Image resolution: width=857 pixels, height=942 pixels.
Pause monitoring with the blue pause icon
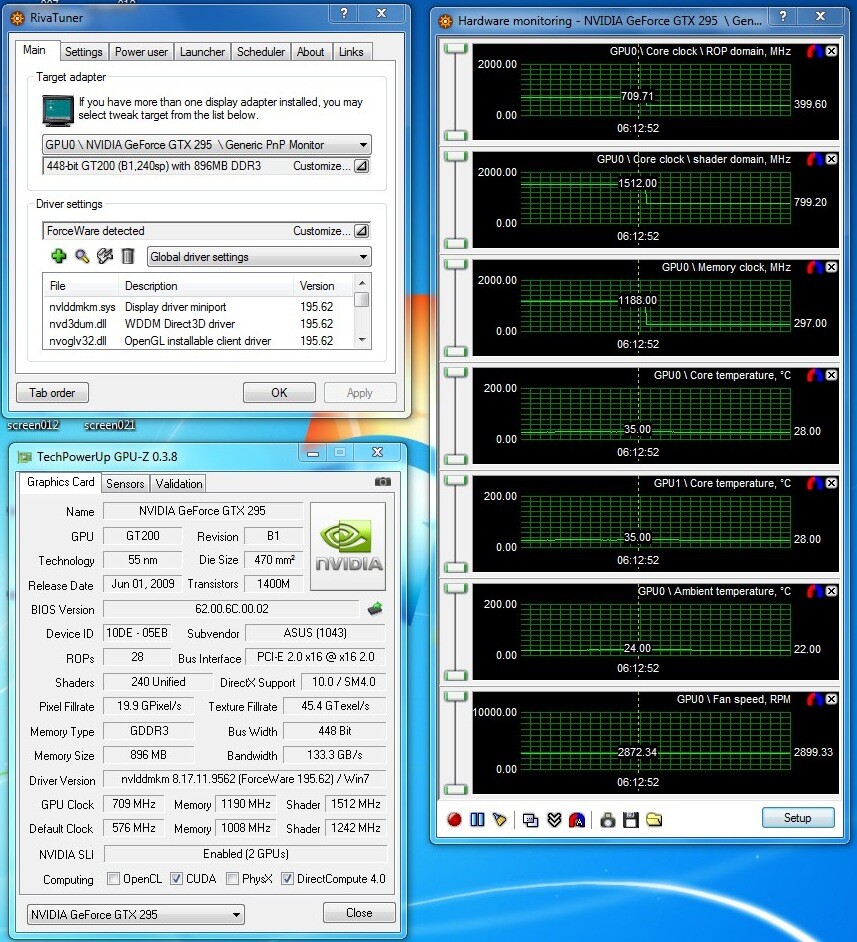[477, 819]
